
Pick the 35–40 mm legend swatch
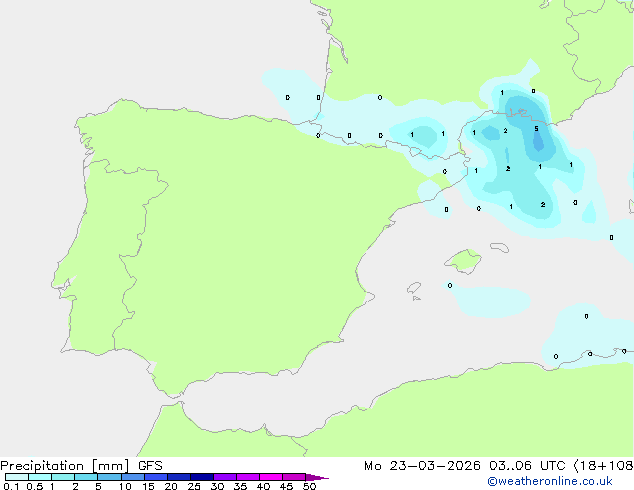coord(248,477)
